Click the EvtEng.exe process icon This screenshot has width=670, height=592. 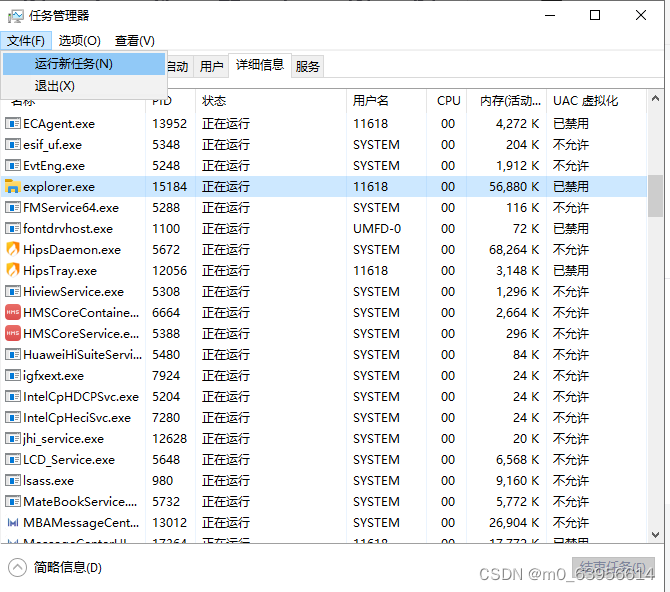(13, 166)
